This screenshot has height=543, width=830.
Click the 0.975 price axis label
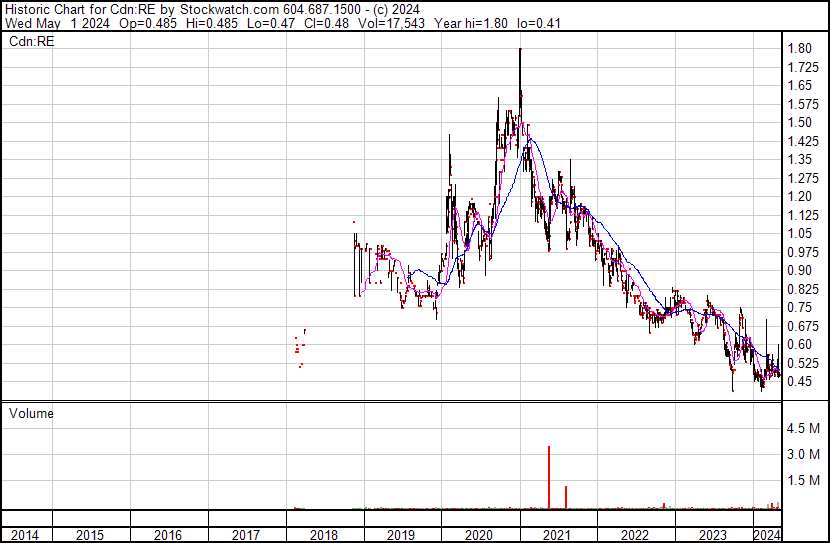pyautogui.click(x=803, y=252)
